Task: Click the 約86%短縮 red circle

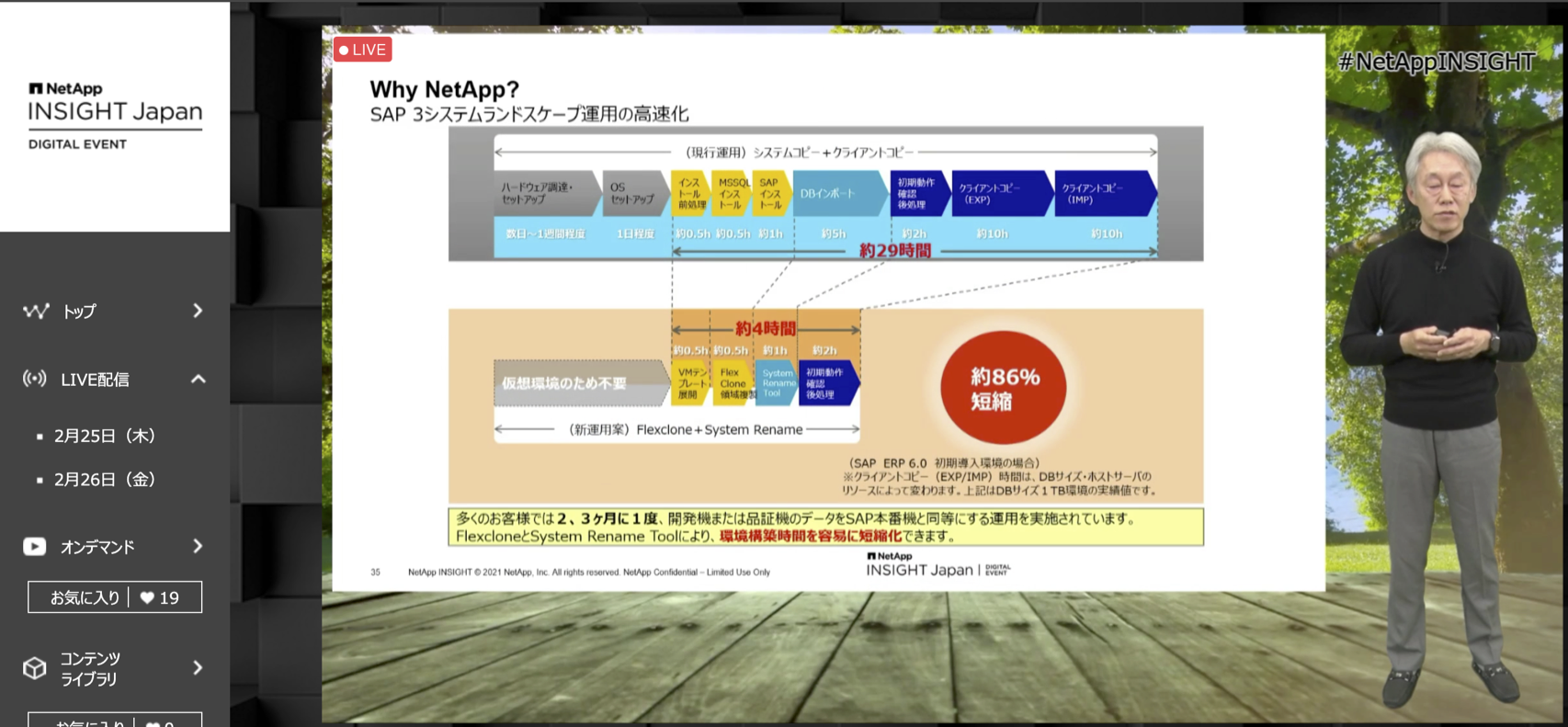Action: tap(1004, 388)
